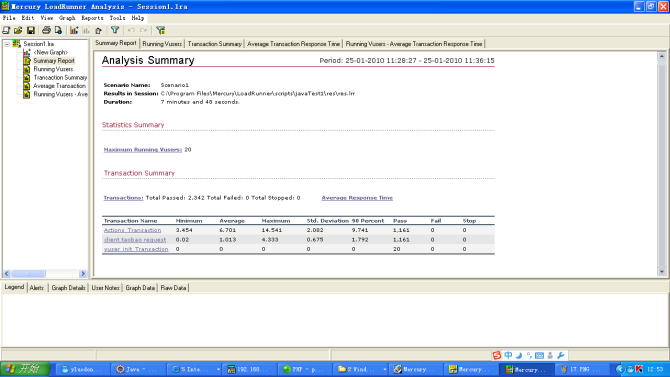Viewport: 670px width, 377px height.
Task: Click the New Graph chart icon in the tree
Action: click(x=26, y=52)
